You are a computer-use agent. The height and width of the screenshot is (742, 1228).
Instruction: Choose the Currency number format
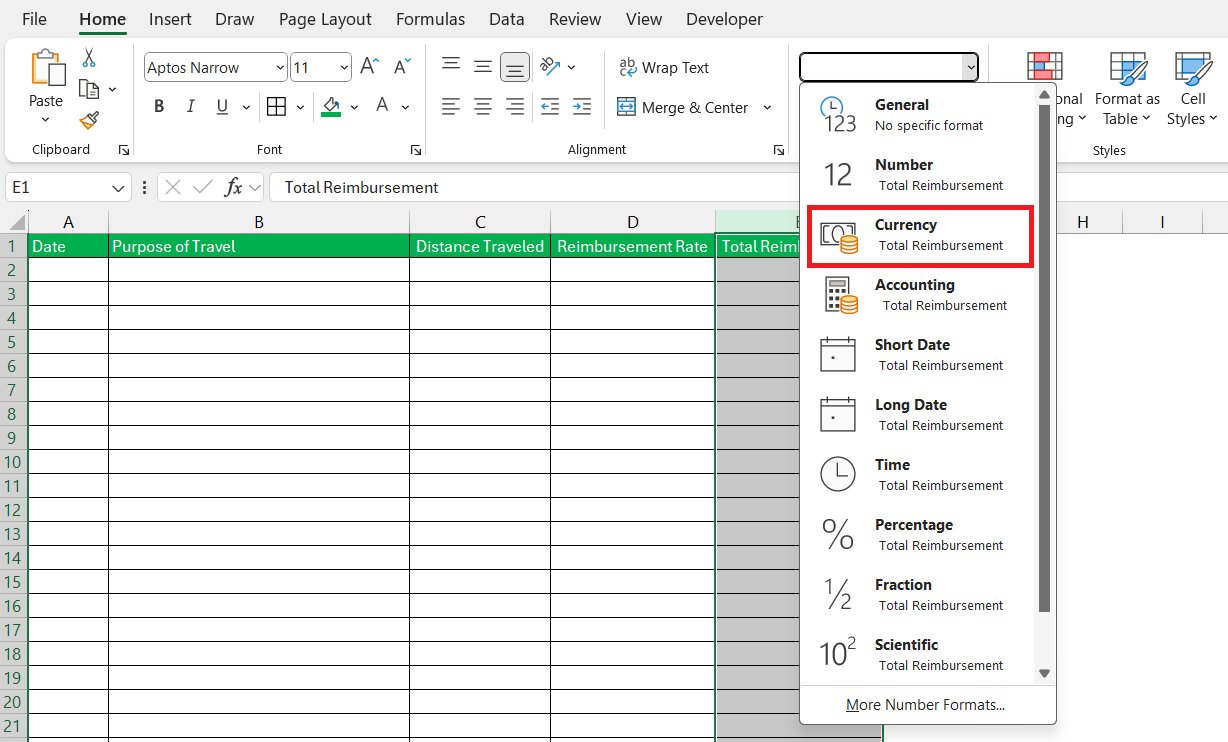920,237
